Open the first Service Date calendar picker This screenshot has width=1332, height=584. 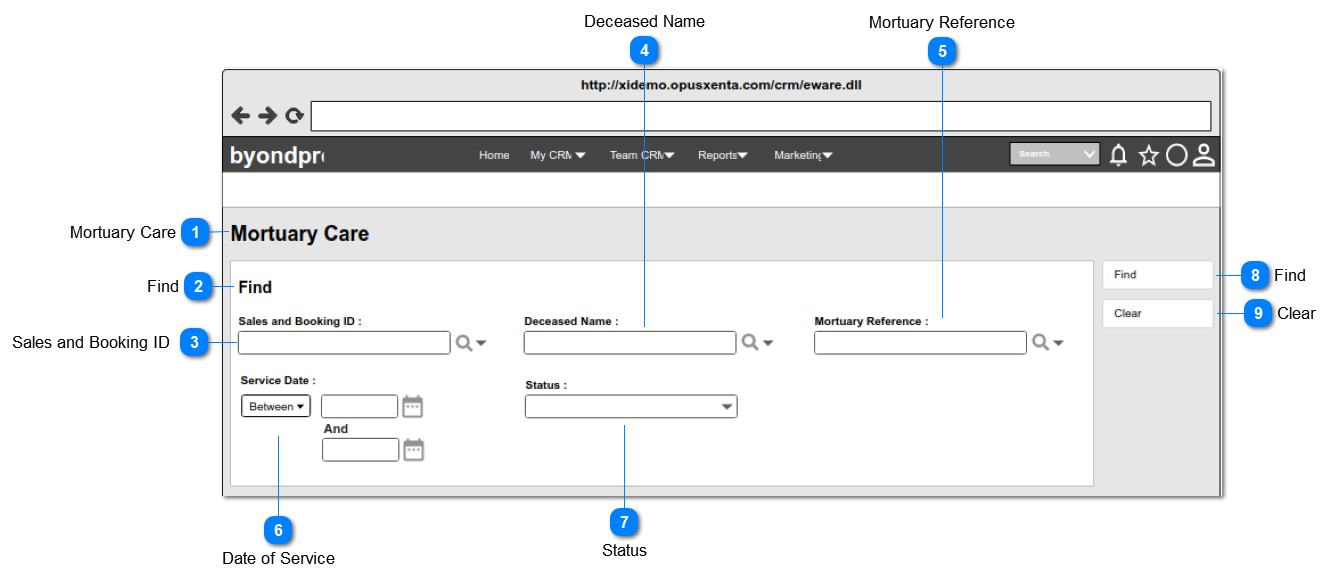[413, 406]
